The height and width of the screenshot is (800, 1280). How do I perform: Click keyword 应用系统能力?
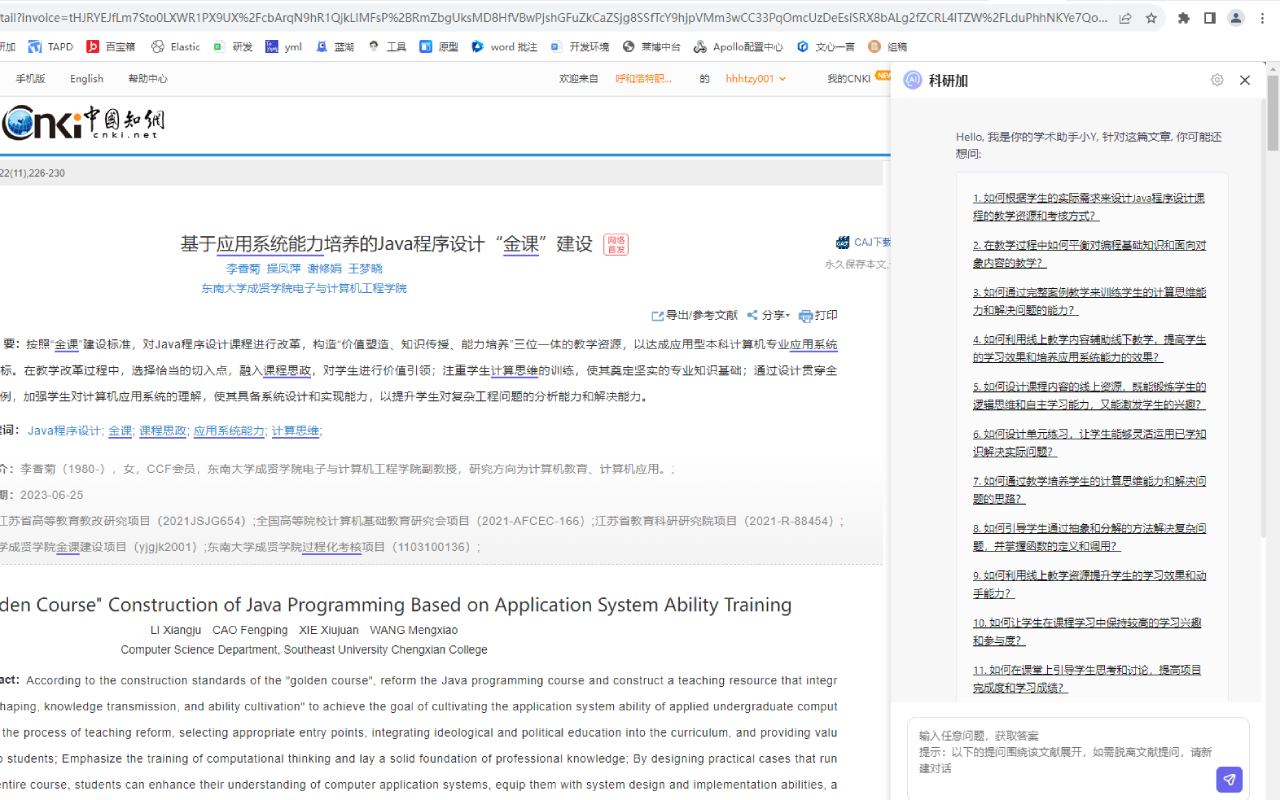(x=229, y=431)
